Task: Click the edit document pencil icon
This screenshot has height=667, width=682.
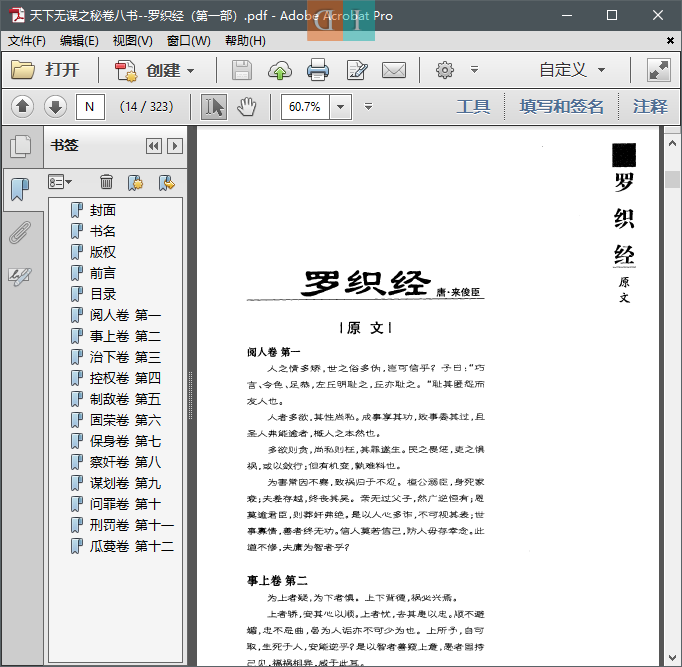Action: tap(357, 70)
